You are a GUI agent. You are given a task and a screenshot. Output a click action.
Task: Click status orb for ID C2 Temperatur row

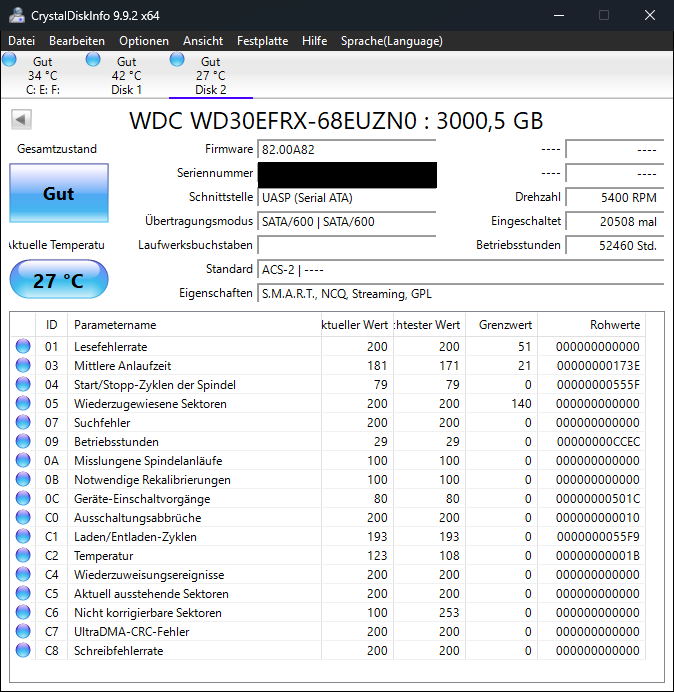tap(23, 555)
